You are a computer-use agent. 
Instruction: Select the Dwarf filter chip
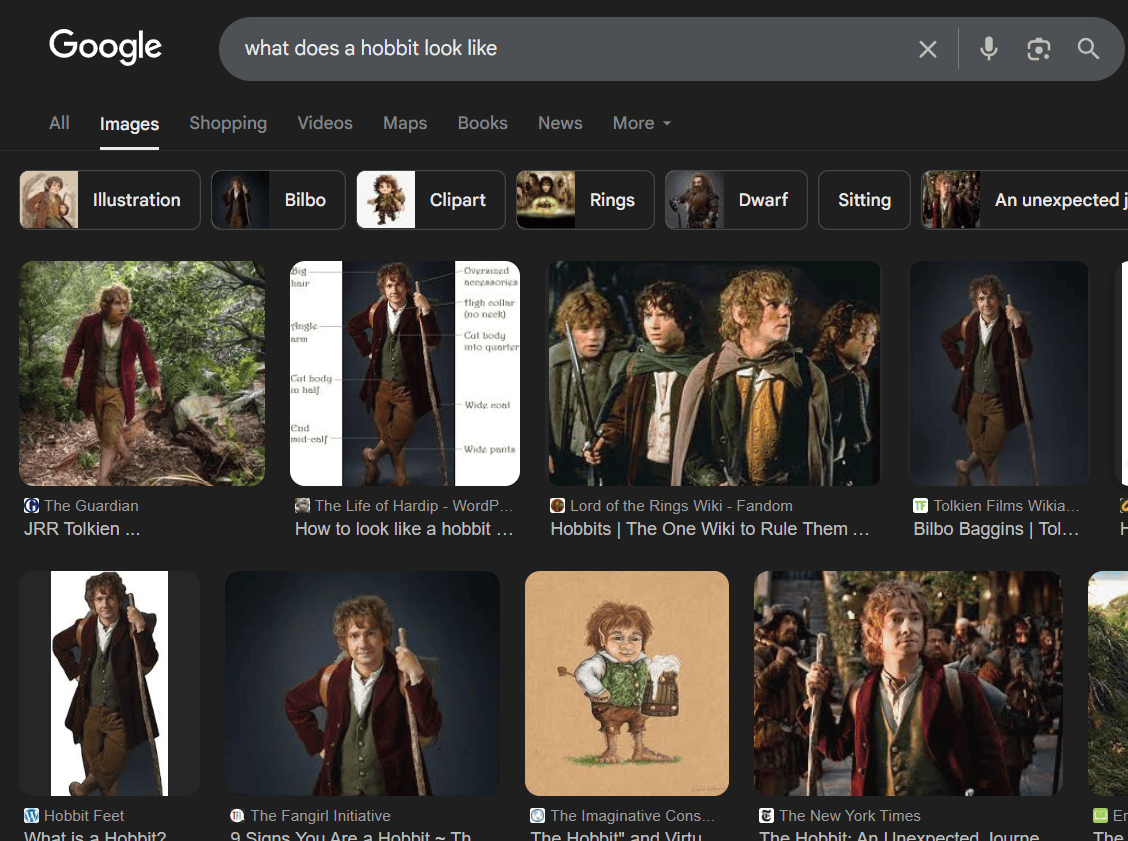[736, 200]
